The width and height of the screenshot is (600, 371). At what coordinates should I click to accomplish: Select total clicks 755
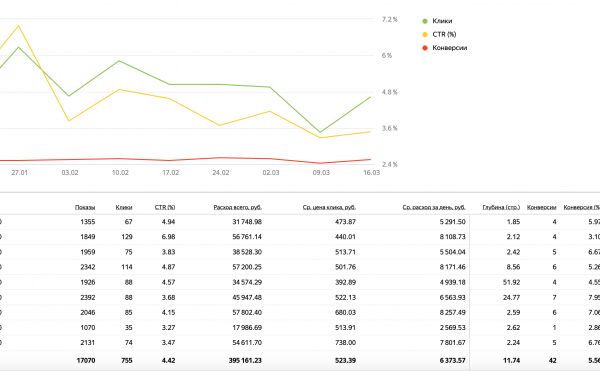point(127,361)
